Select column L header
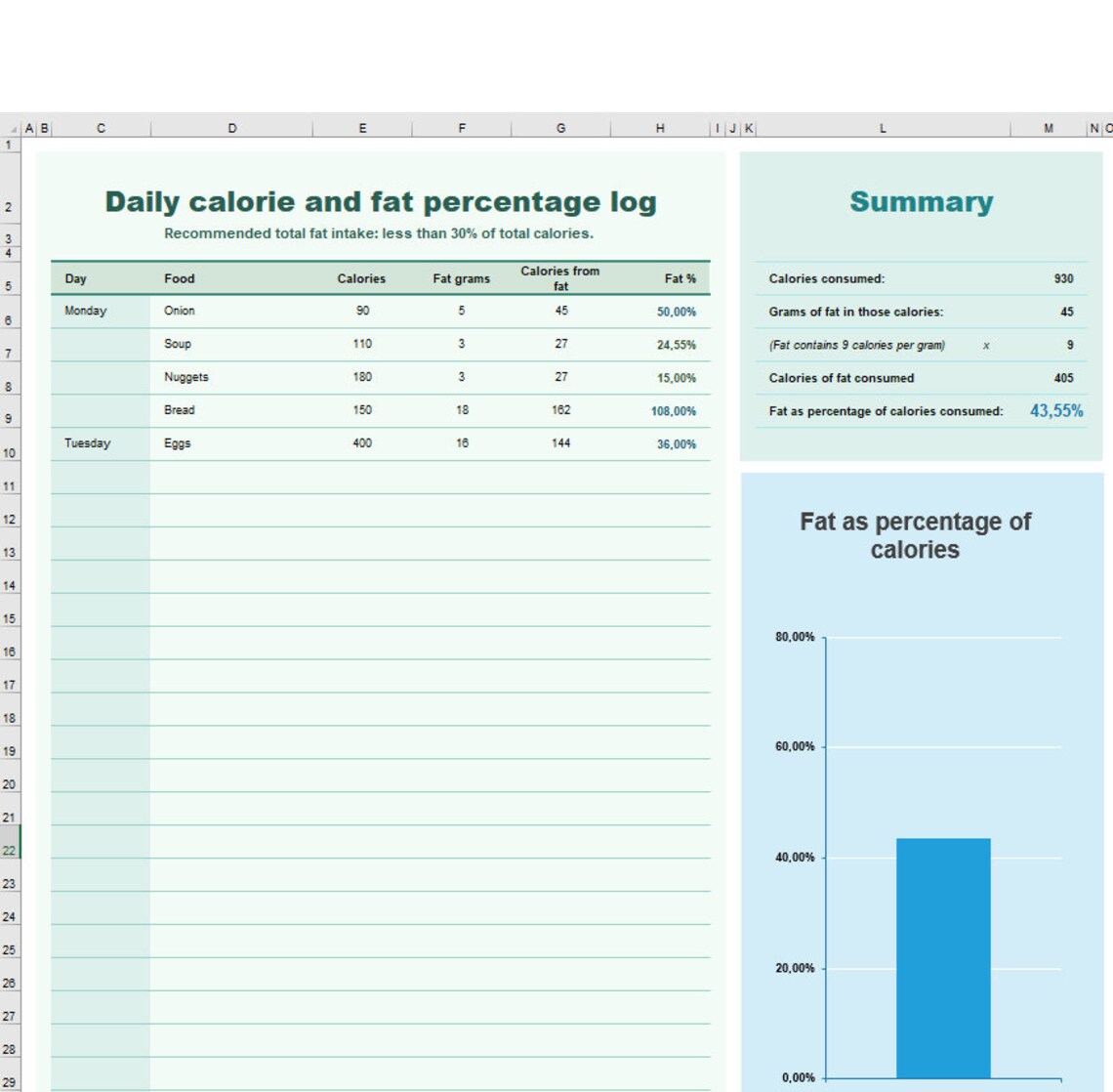This screenshot has height=1092, width=1113. tap(883, 127)
